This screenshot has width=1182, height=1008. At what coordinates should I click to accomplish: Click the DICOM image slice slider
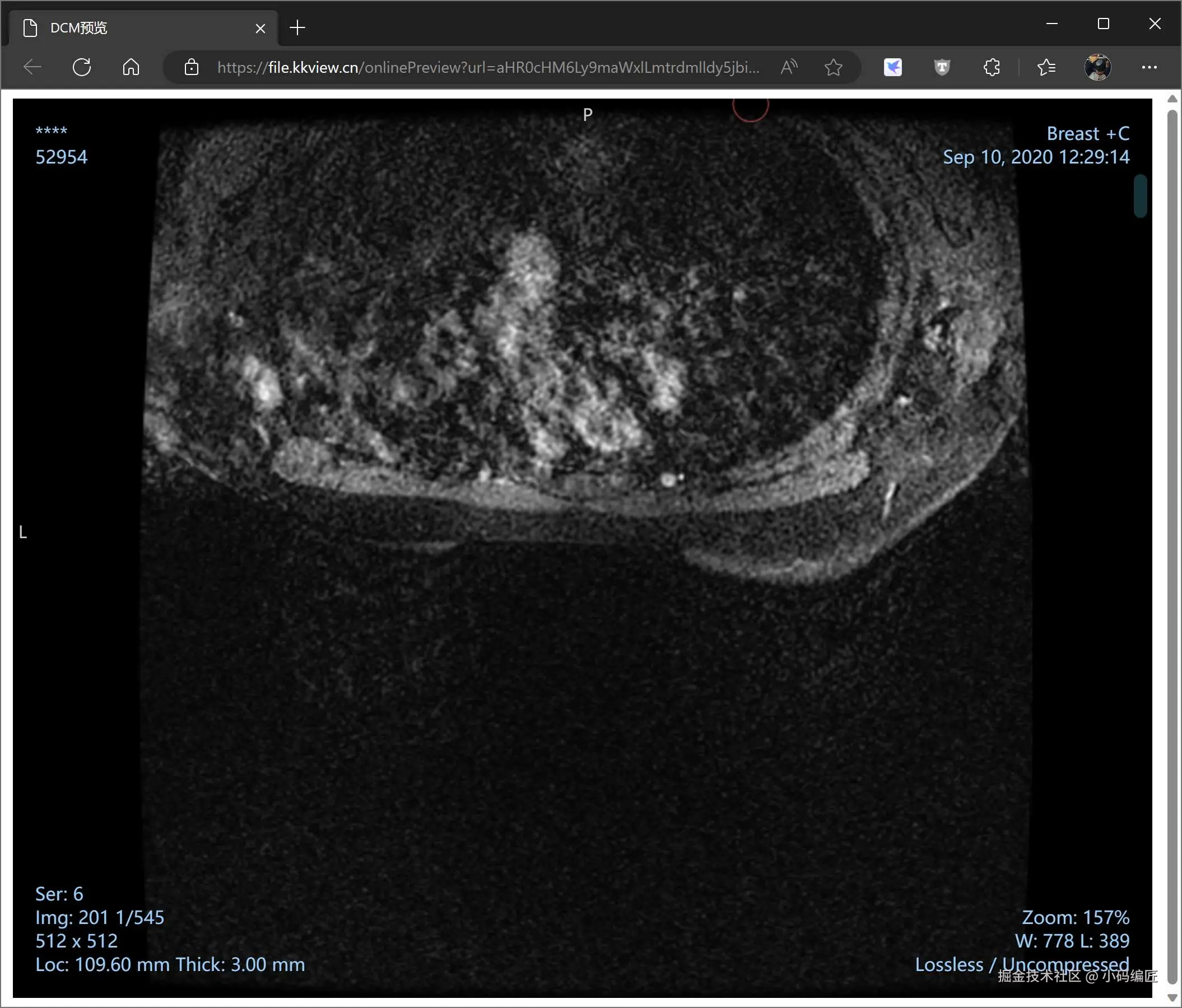[1140, 195]
